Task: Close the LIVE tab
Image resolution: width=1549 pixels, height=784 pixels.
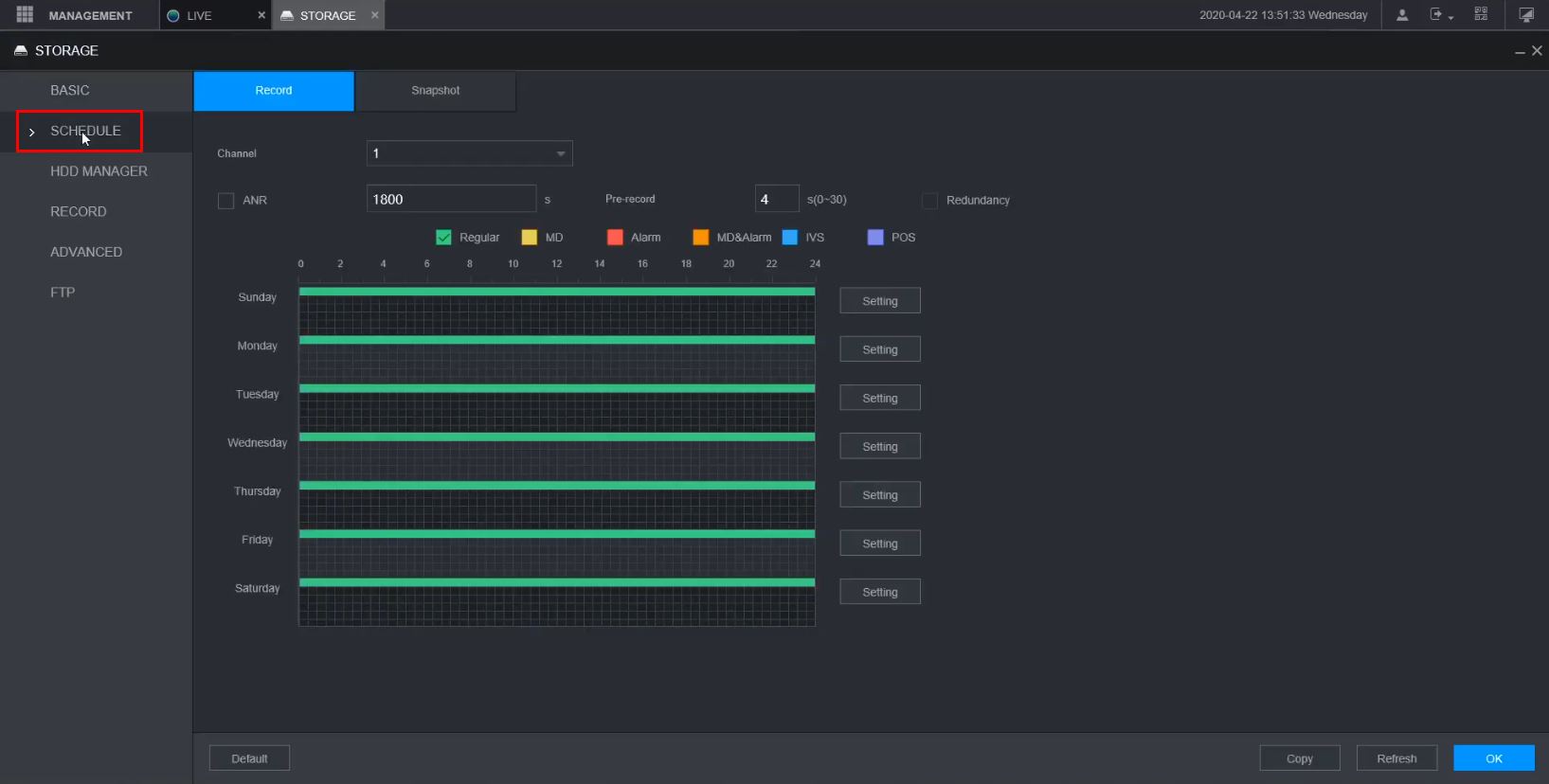Action: point(261,15)
